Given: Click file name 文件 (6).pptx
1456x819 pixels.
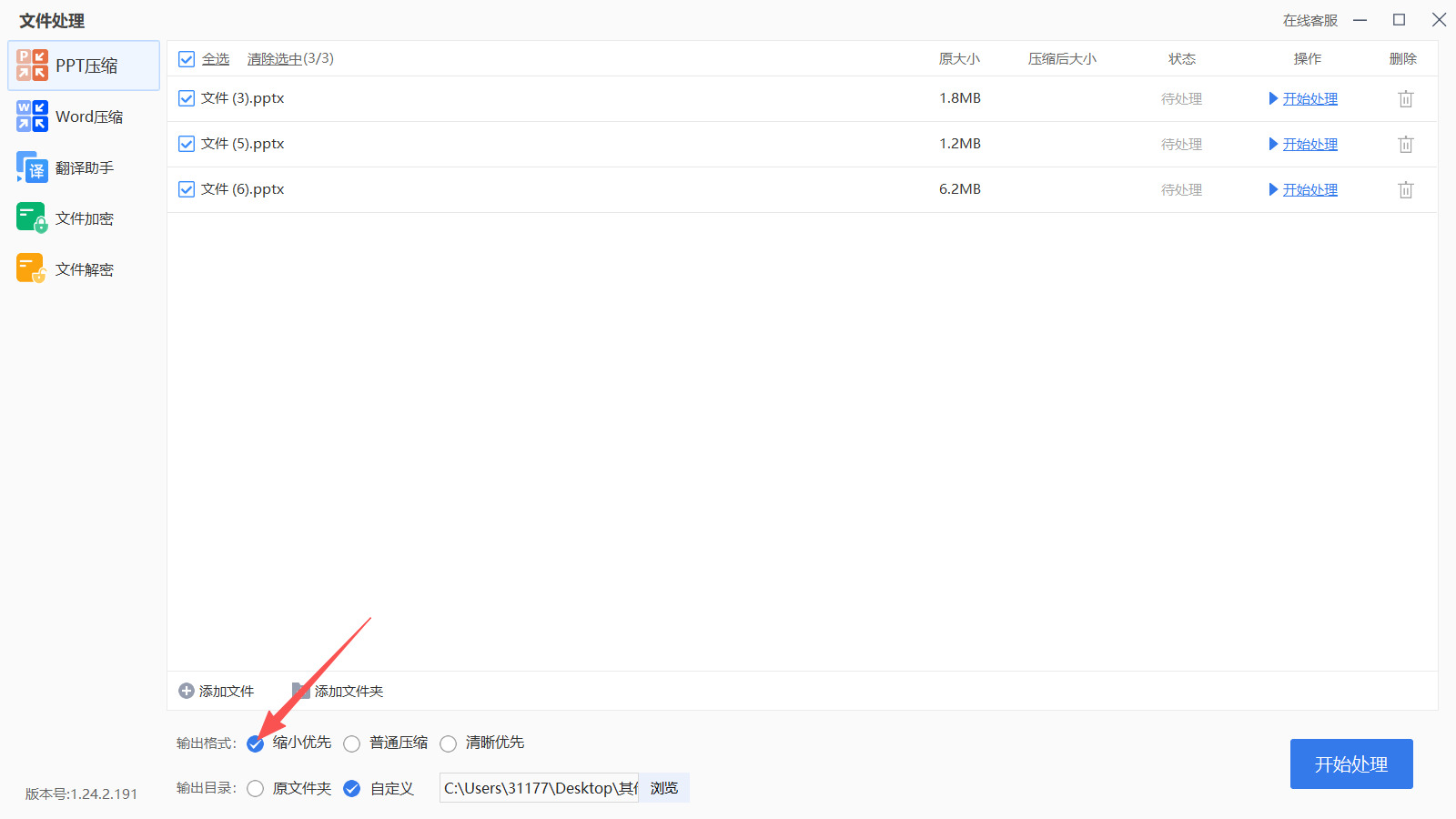Looking at the screenshot, I should (x=243, y=189).
